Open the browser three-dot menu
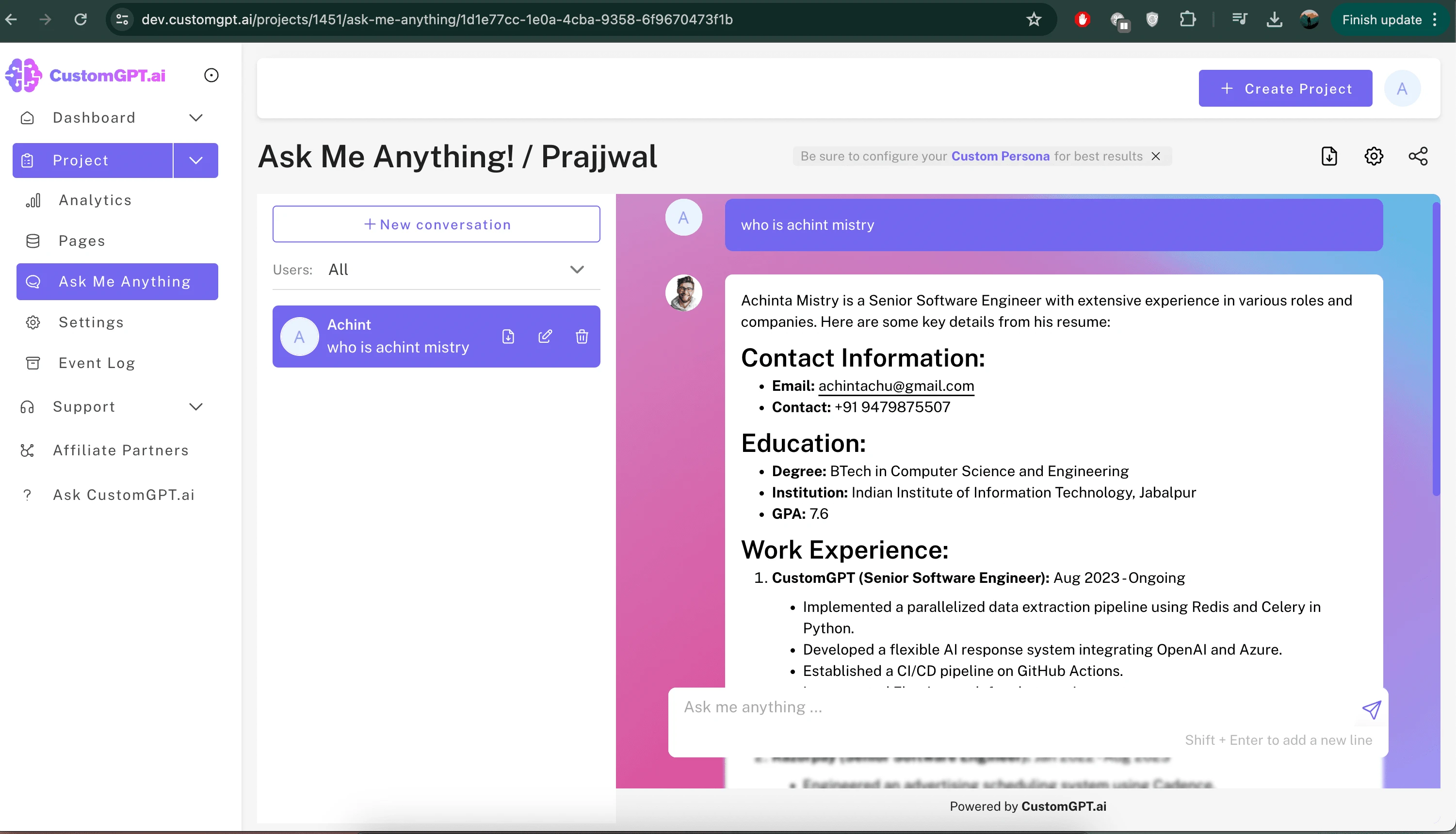The image size is (1456, 834). coord(1434,19)
